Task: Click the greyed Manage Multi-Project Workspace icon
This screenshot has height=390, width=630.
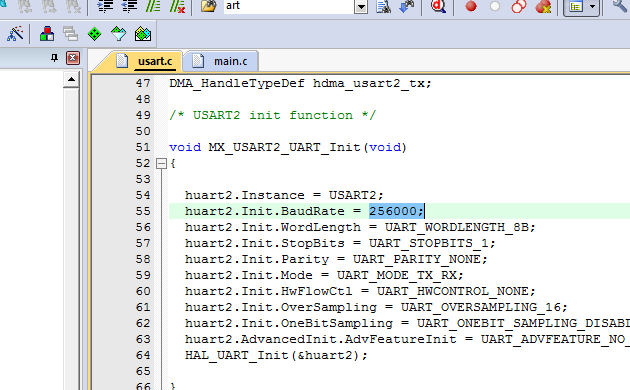Action: [x=71, y=34]
